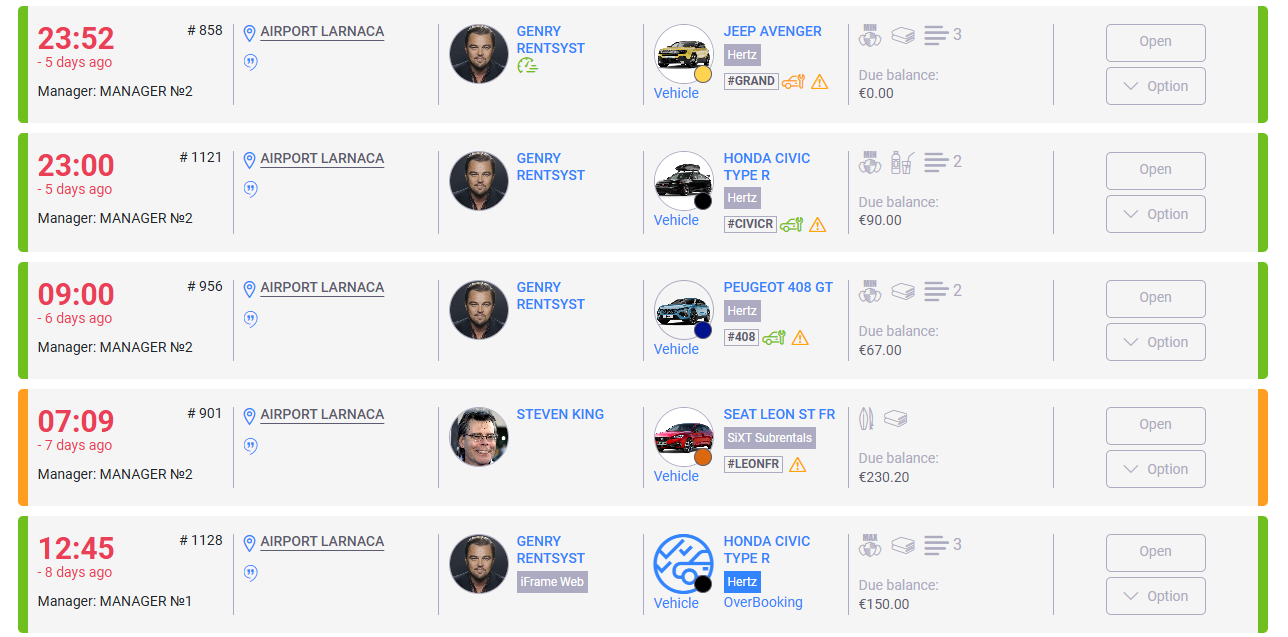
Task: Open booking #1121 with the Open button
Action: [1155, 170]
